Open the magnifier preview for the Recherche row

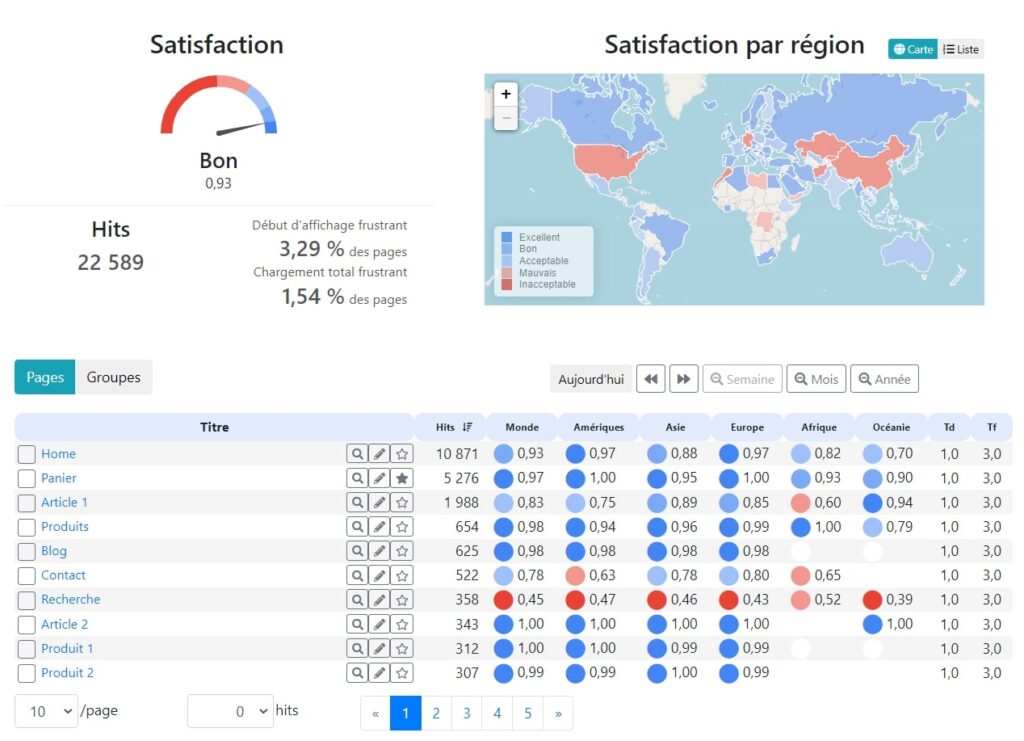(357, 599)
